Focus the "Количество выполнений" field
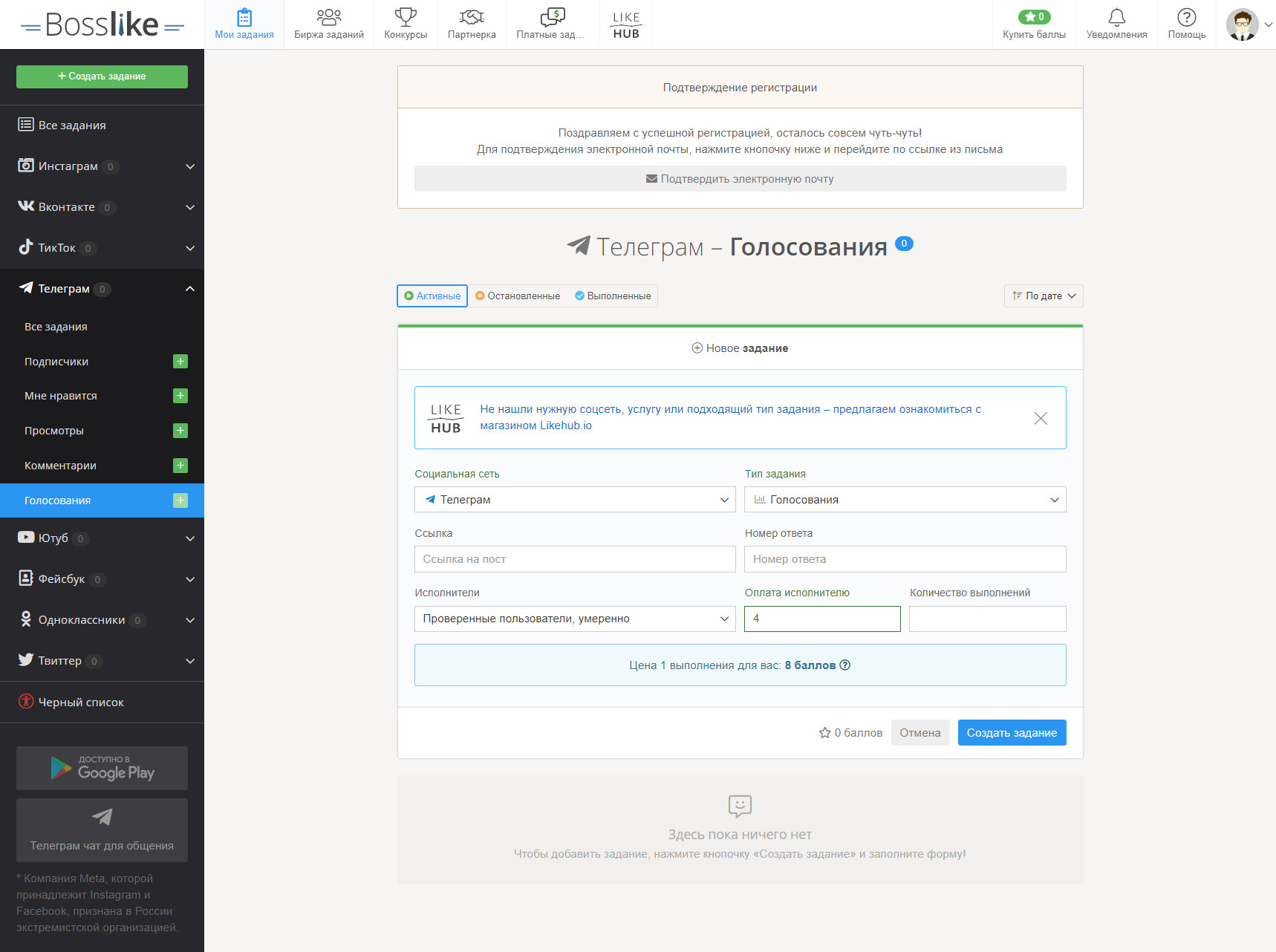The image size is (1276, 952). click(987, 619)
